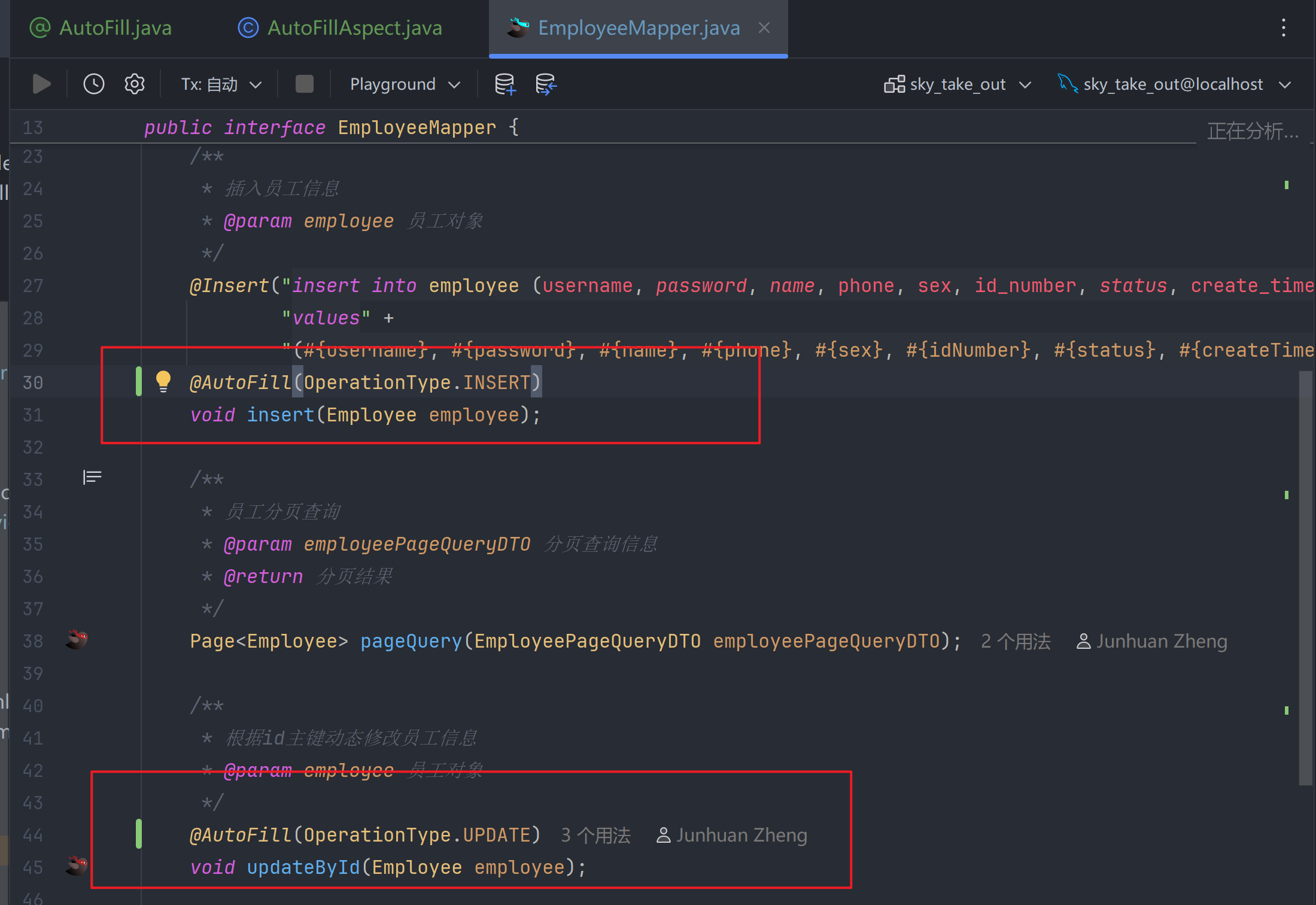Click the MyBatis bird gutter icon at pageQuery
Screen dimensions: 1316x905
coord(77,640)
